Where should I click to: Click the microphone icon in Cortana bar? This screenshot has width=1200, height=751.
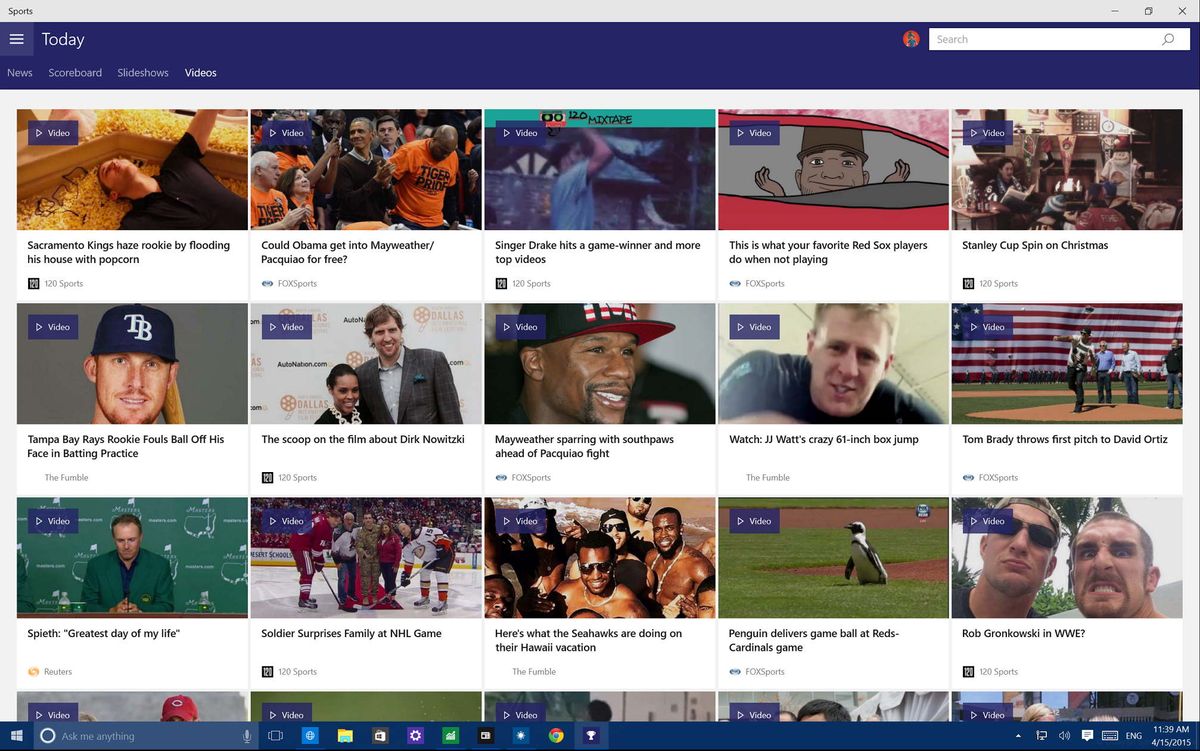247,736
